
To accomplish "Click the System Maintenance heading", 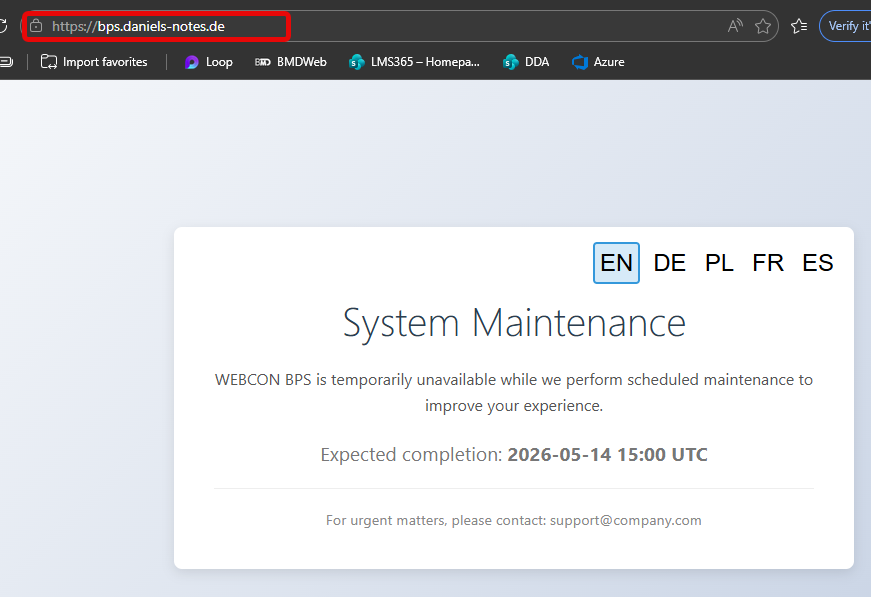I will tap(514, 323).
